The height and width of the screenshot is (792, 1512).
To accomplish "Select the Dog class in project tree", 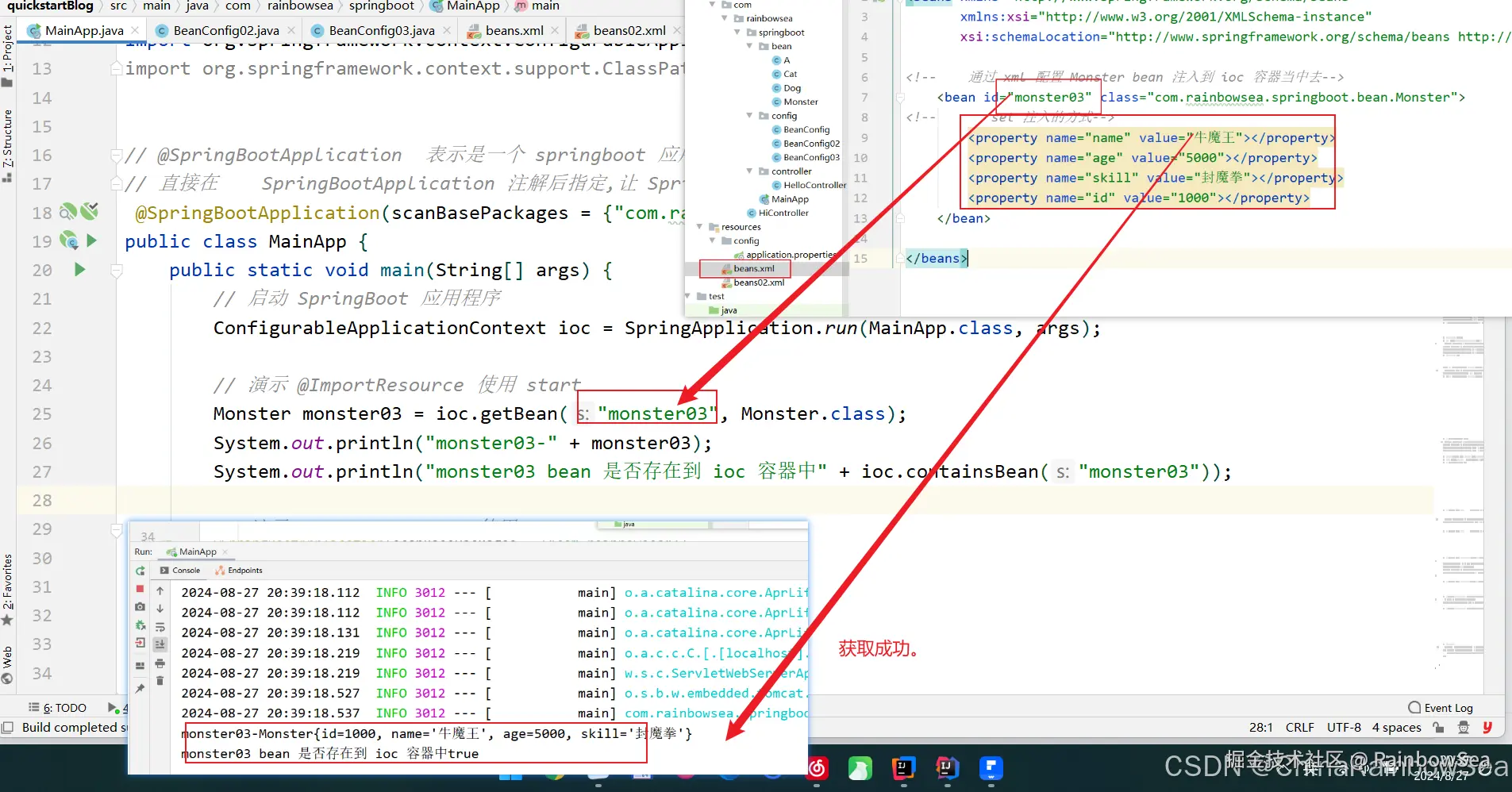I will [787, 88].
